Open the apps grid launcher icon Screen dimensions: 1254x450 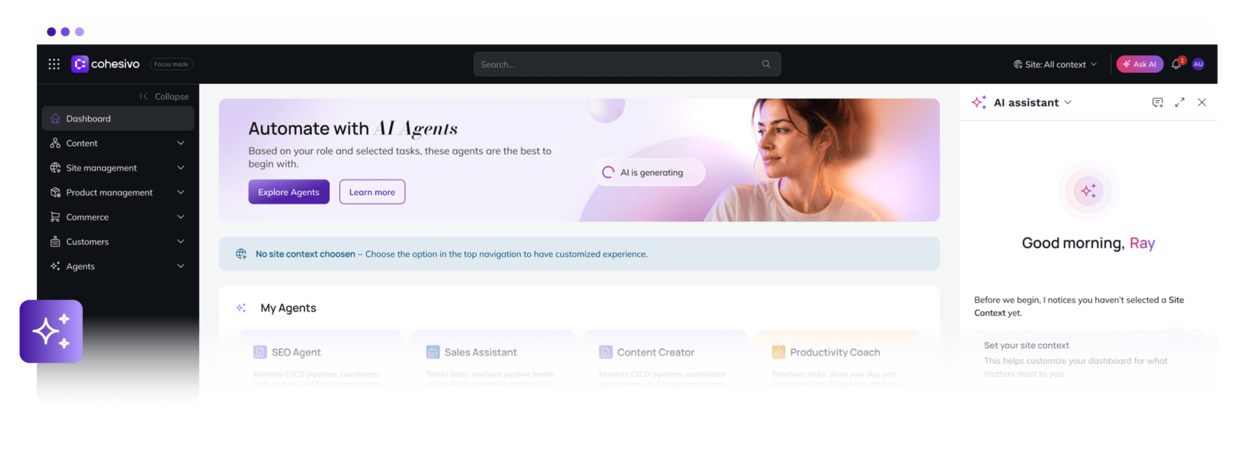point(54,64)
